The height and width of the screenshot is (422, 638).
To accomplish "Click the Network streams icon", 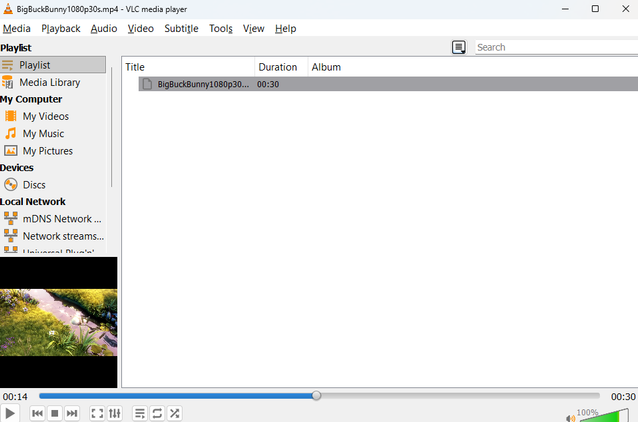I will [x=11, y=236].
